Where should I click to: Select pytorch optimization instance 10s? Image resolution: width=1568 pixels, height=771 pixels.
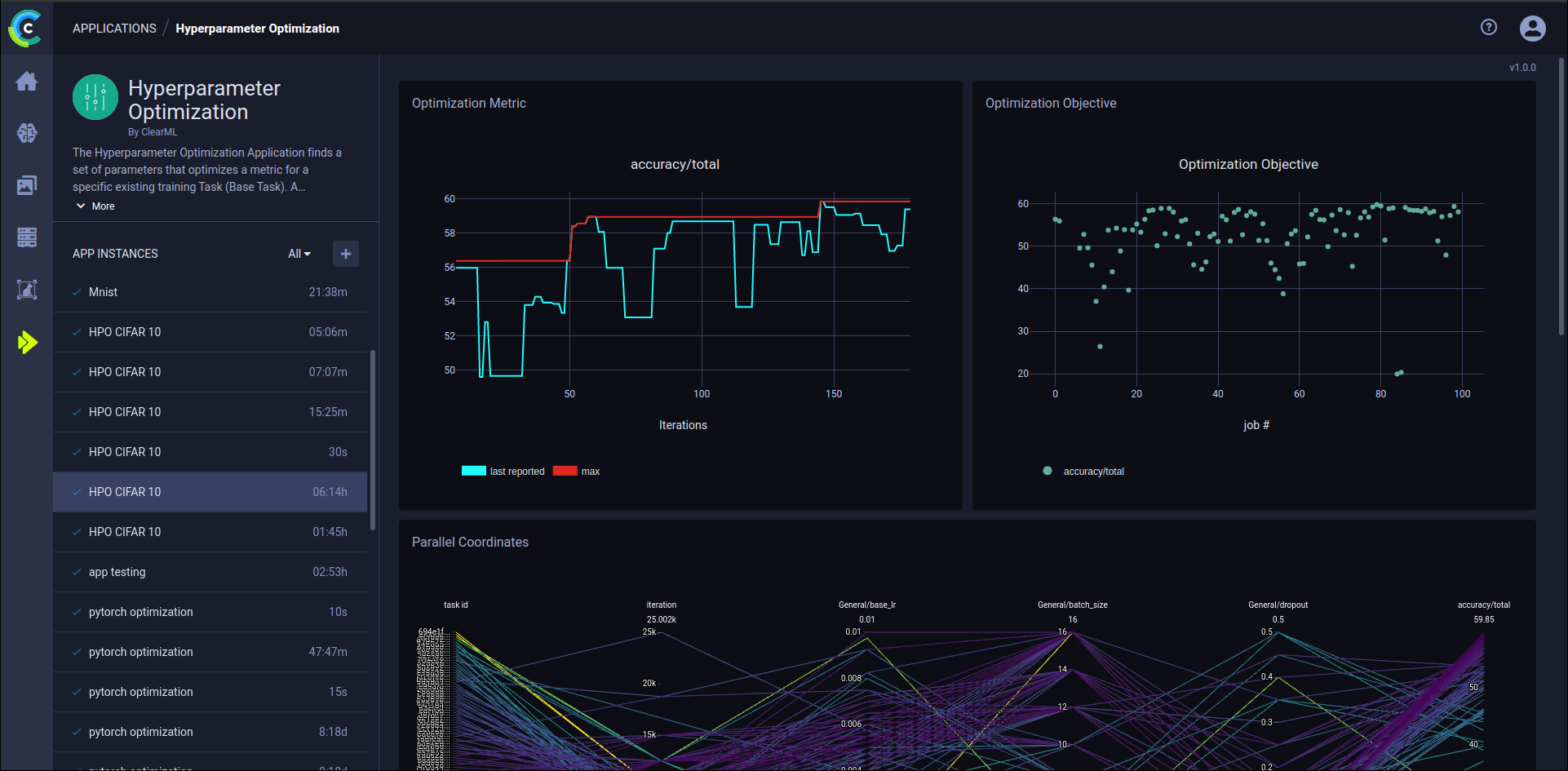point(210,612)
